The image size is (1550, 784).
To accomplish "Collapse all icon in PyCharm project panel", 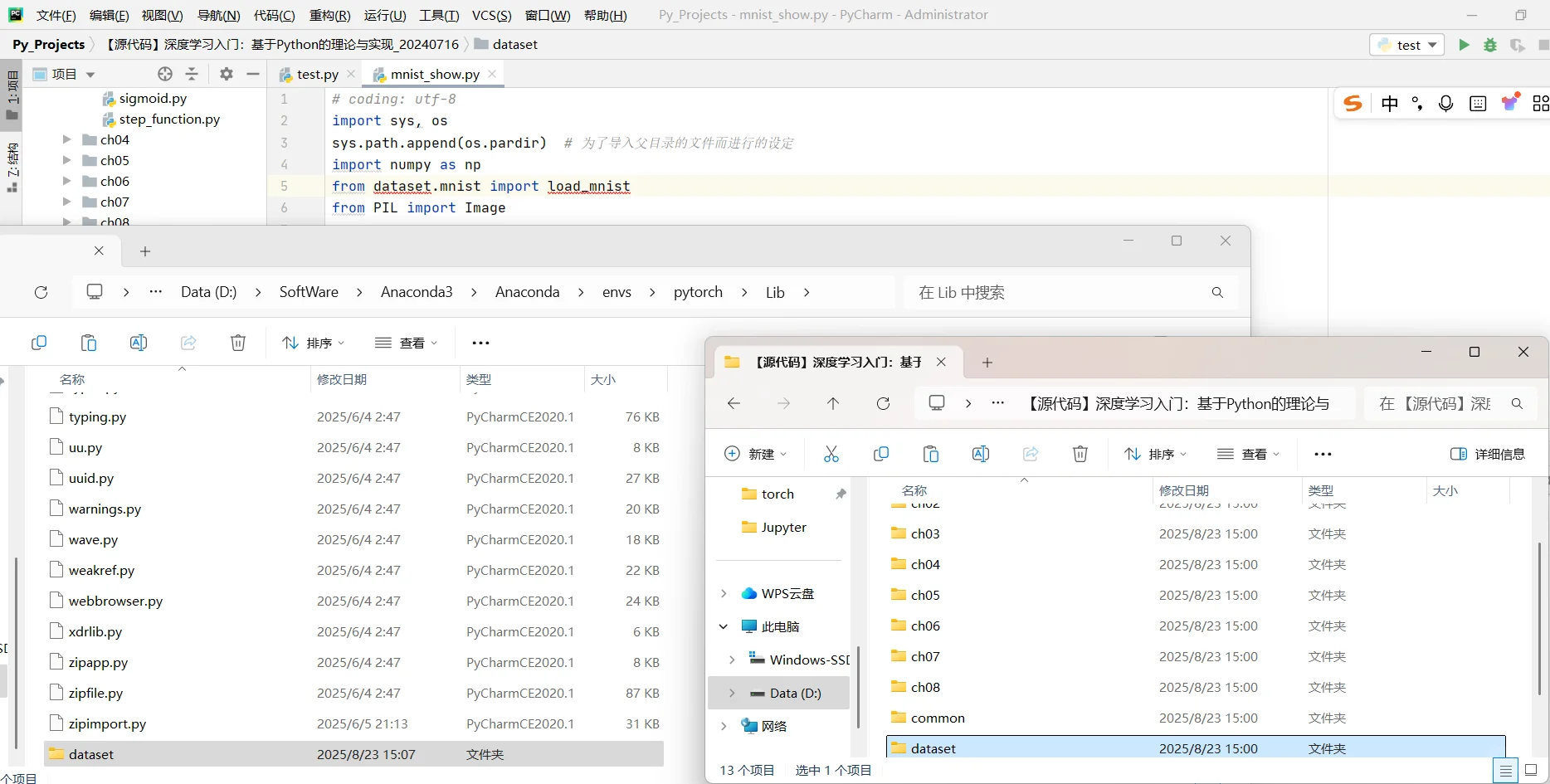I will coord(192,74).
